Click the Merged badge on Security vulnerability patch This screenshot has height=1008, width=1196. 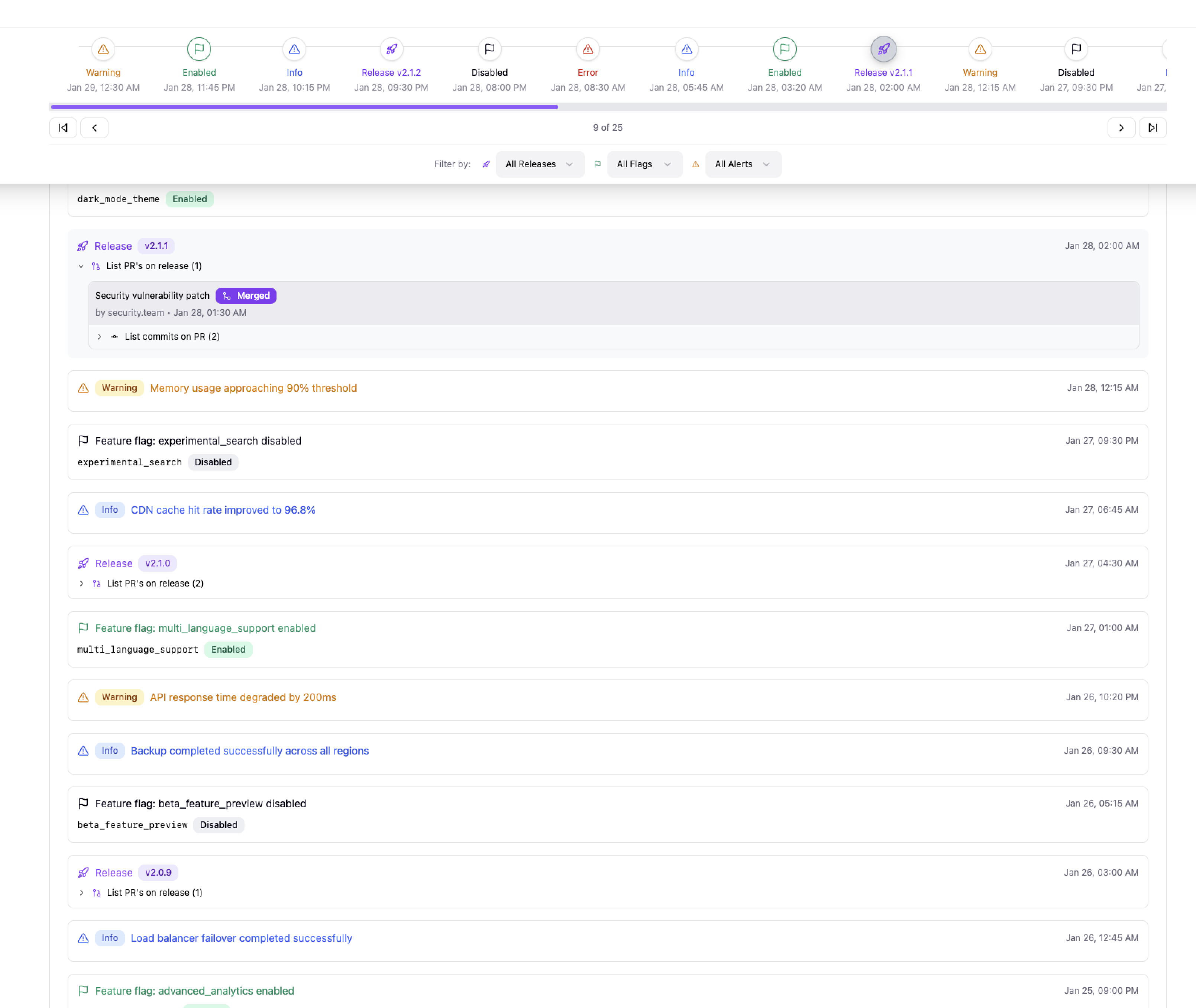click(246, 295)
